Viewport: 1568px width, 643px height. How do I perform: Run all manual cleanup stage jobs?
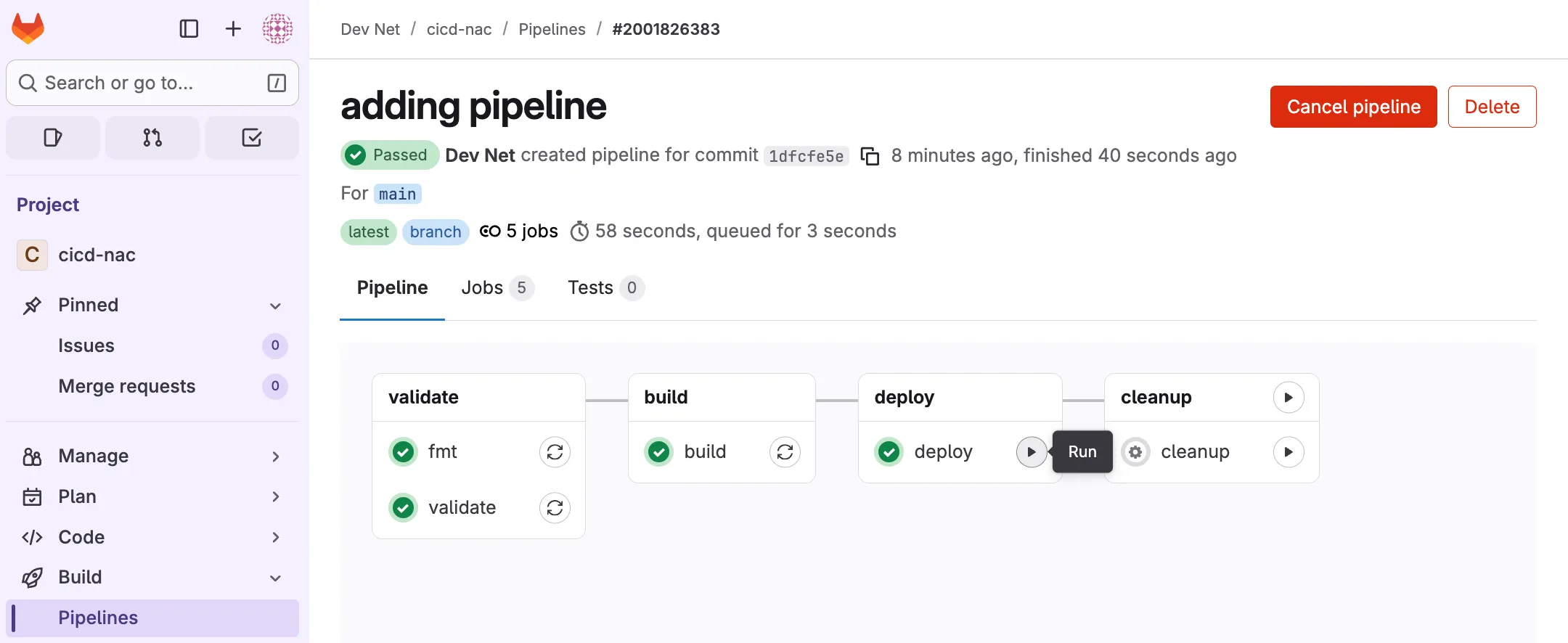point(1289,398)
